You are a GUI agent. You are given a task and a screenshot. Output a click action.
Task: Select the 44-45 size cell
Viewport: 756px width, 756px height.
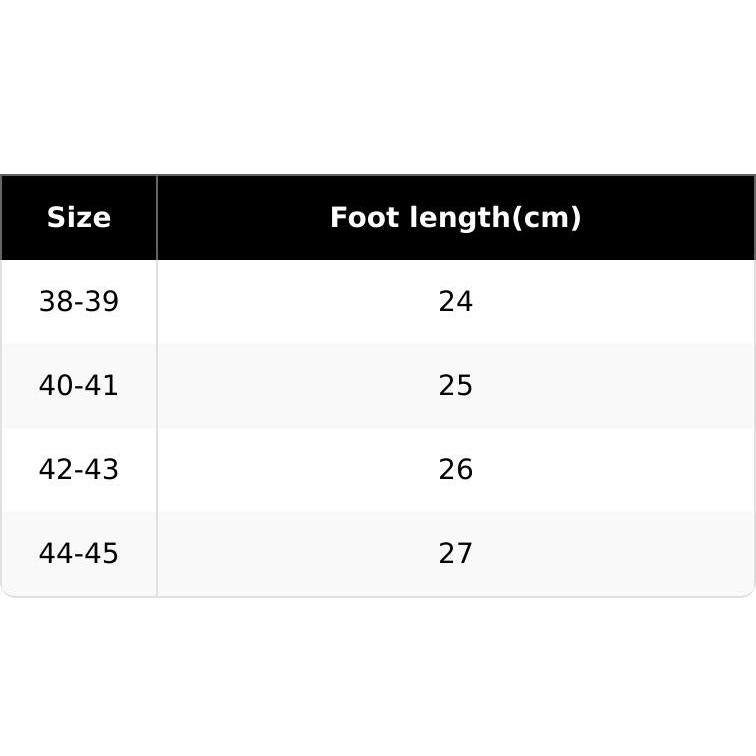tap(79, 554)
